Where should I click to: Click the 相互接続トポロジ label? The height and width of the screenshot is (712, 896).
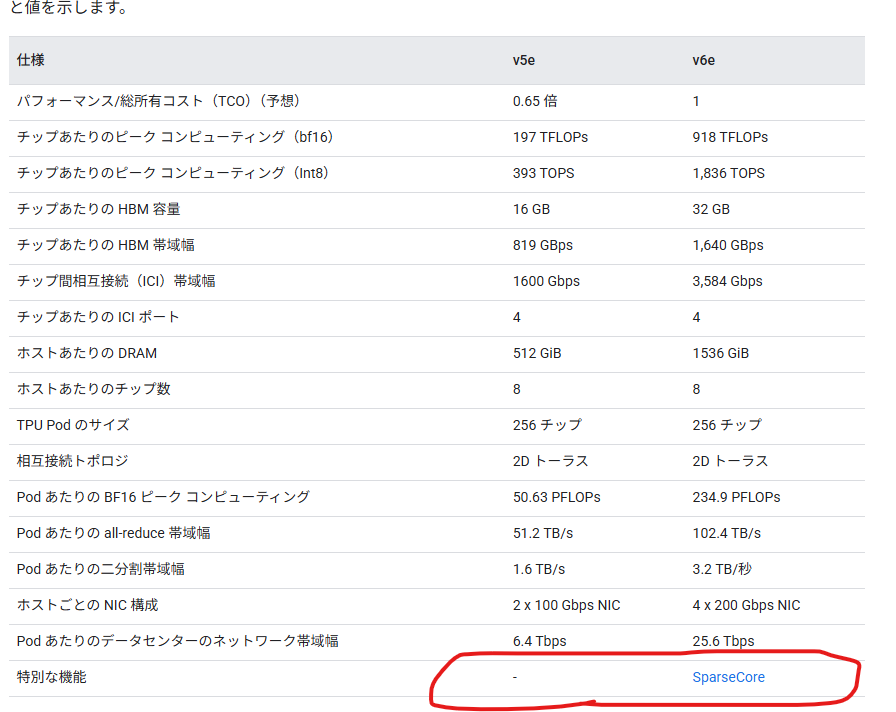[x=73, y=461]
